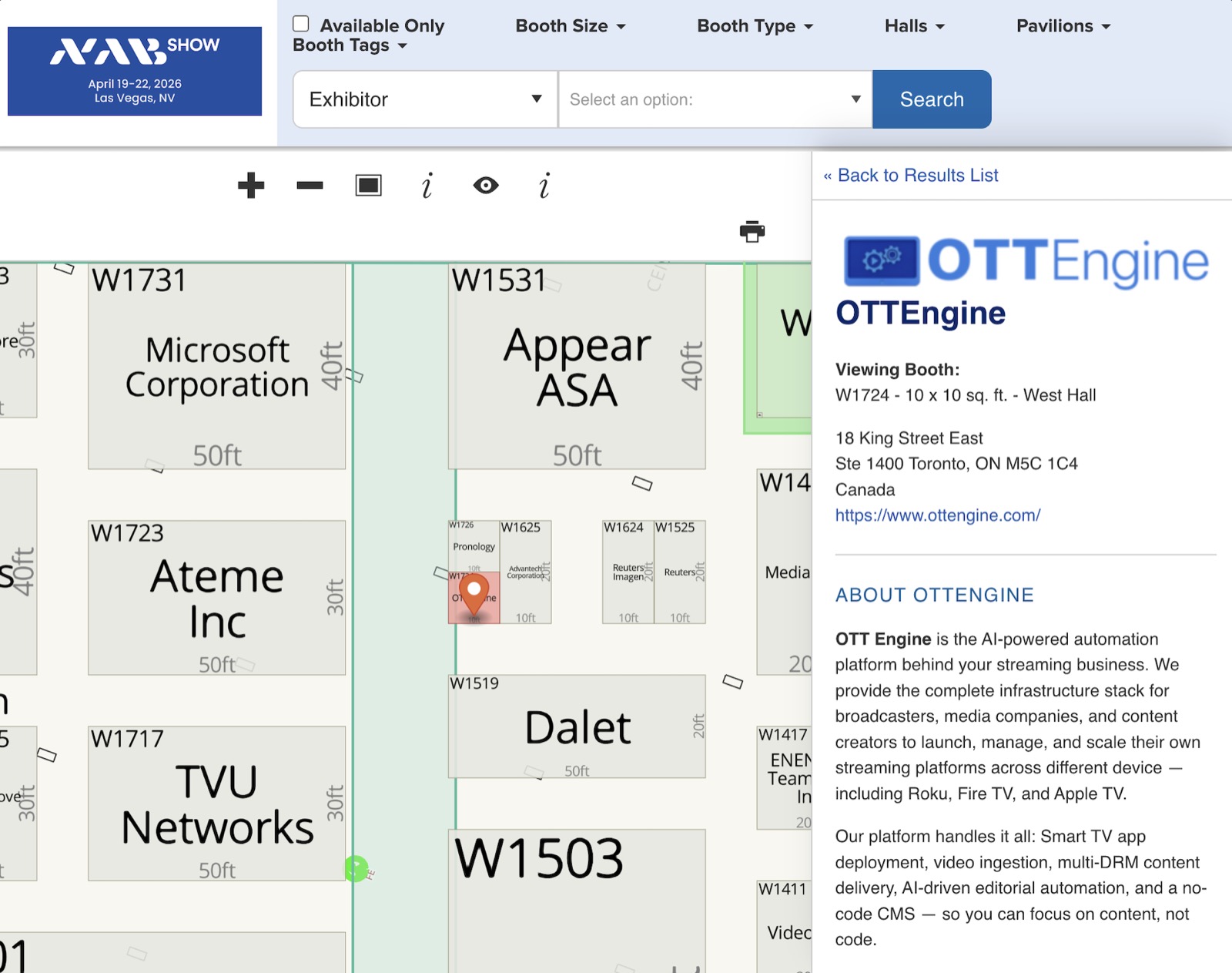
Task: Open the Booth Type dropdown
Action: coord(755,26)
